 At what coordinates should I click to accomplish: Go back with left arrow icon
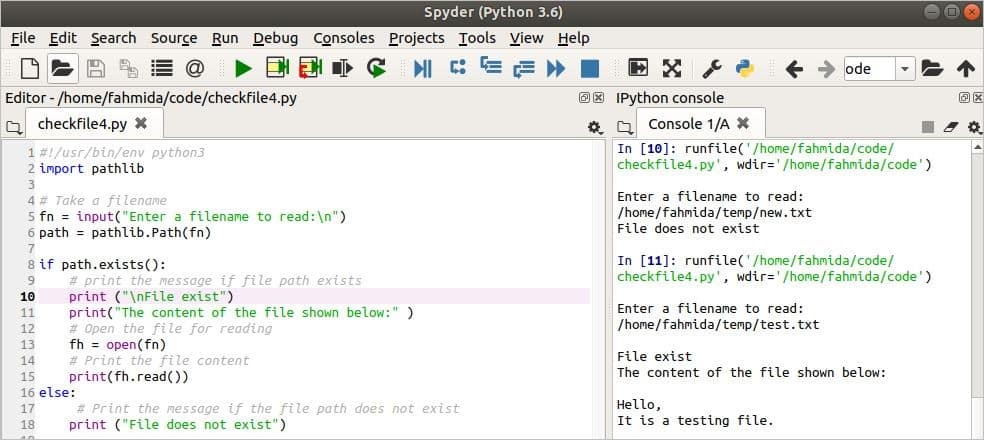click(x=794, y=68)
